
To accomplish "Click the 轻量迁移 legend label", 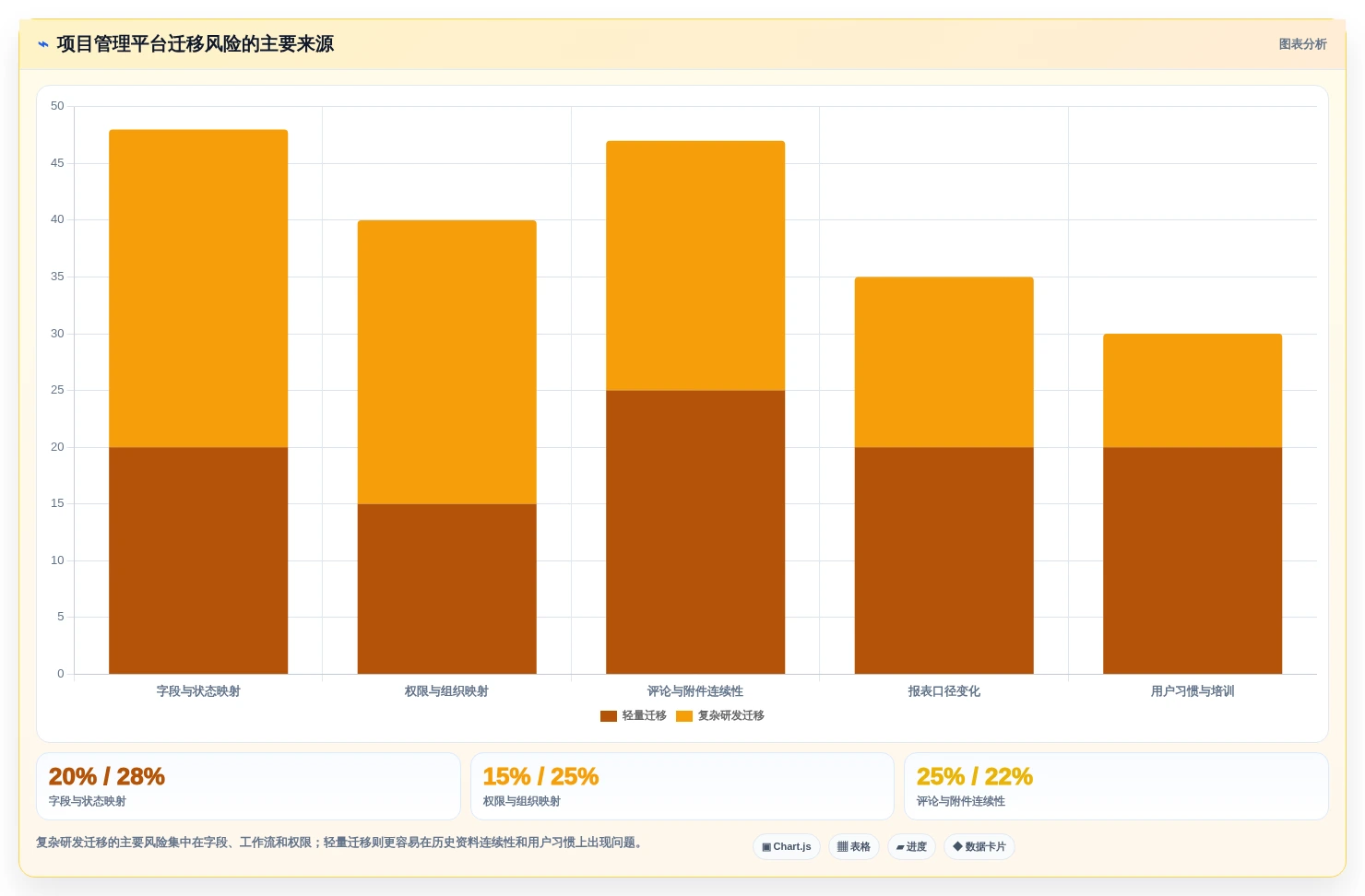I will 644,716.
